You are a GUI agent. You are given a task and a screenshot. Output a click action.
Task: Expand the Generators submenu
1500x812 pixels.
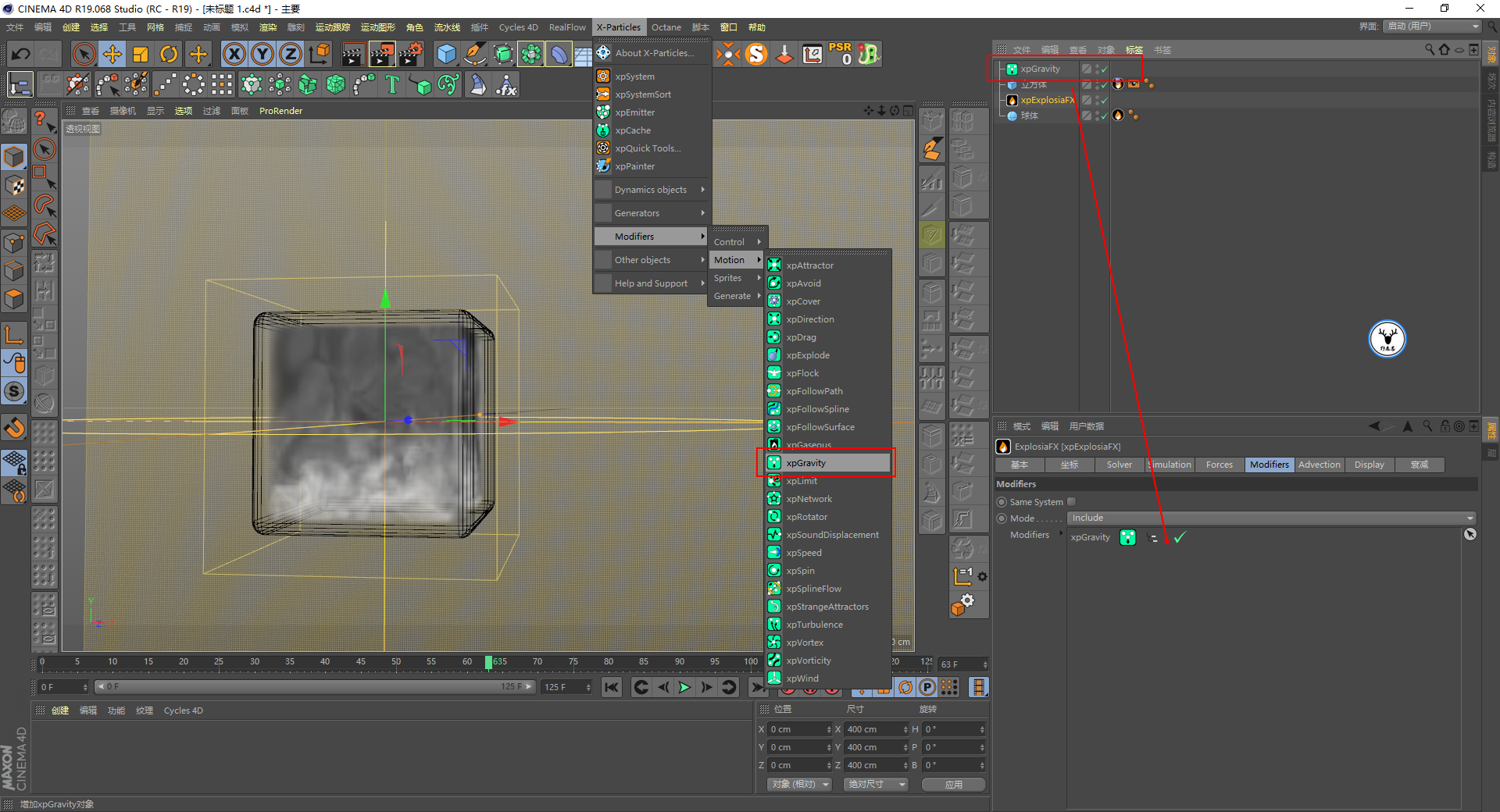[652, 213]
